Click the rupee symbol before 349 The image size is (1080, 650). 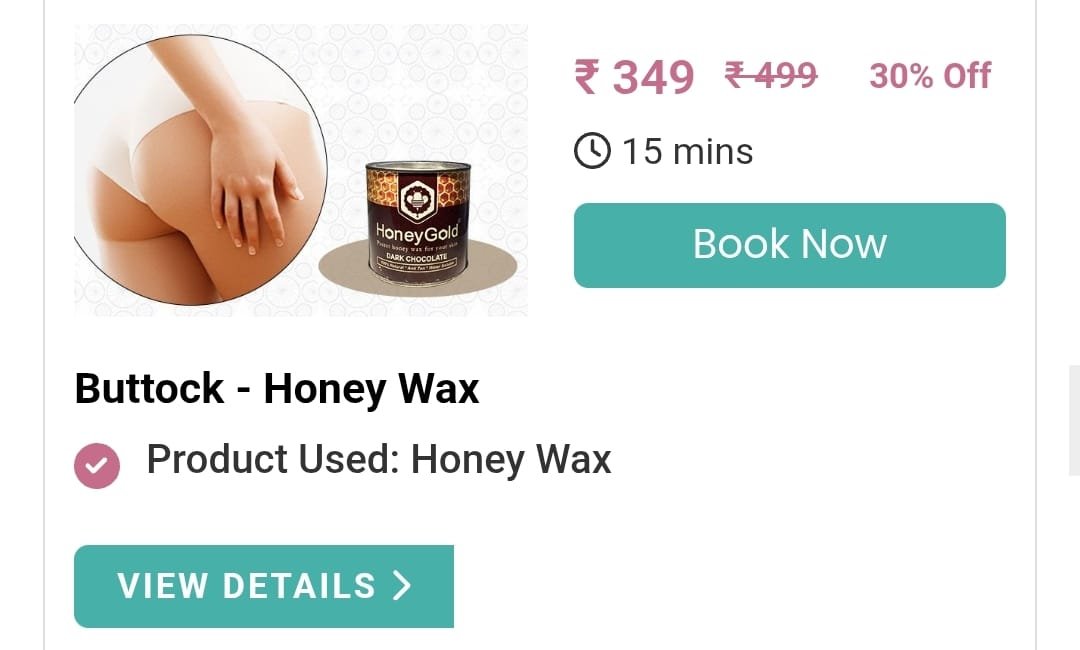click(x=588, y=76)
